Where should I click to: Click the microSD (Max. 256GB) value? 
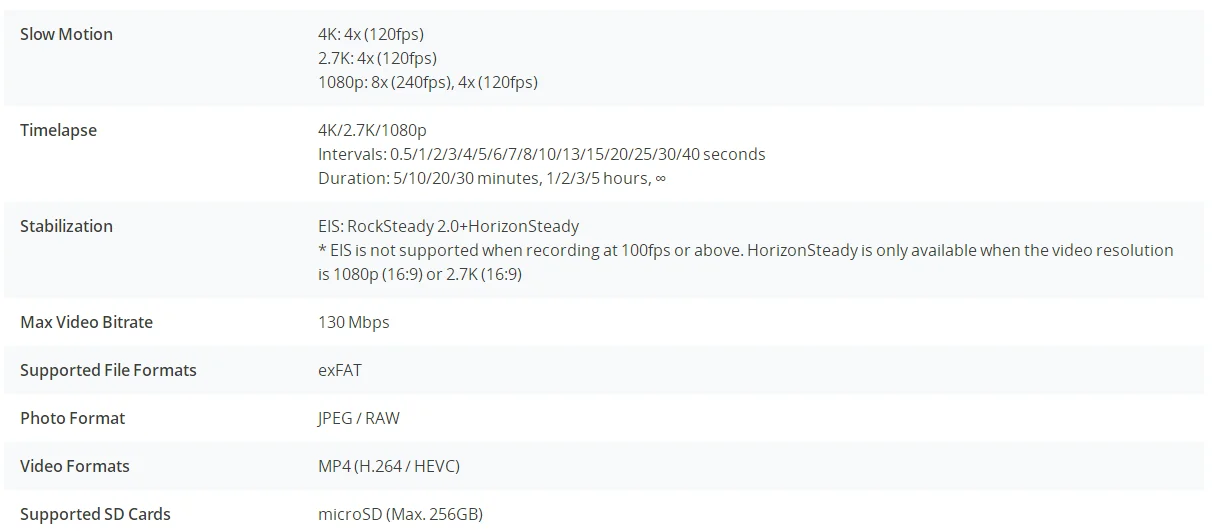pos(400,514)
